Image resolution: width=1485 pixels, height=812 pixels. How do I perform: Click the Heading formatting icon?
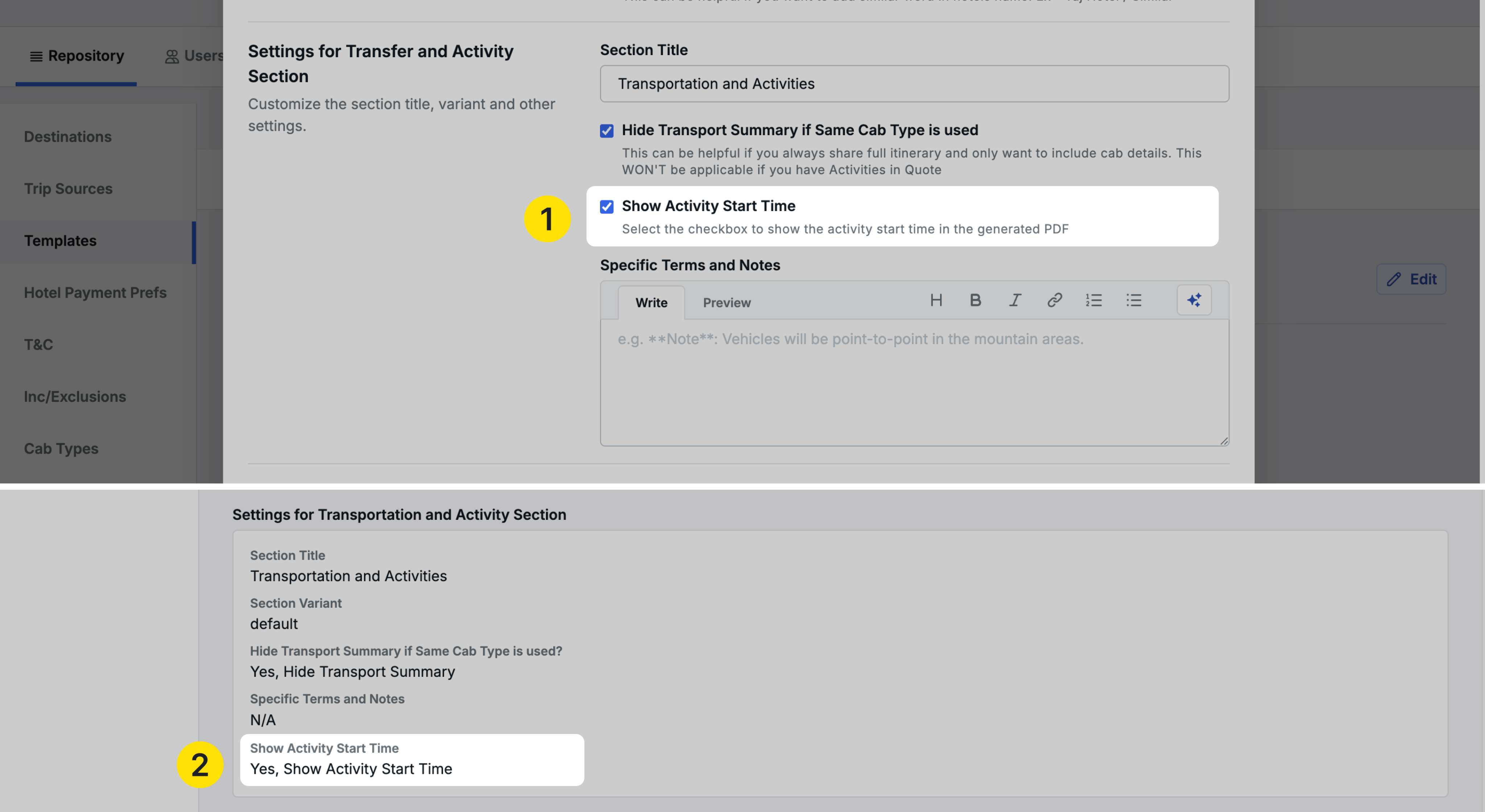click(x=936, y=300)
